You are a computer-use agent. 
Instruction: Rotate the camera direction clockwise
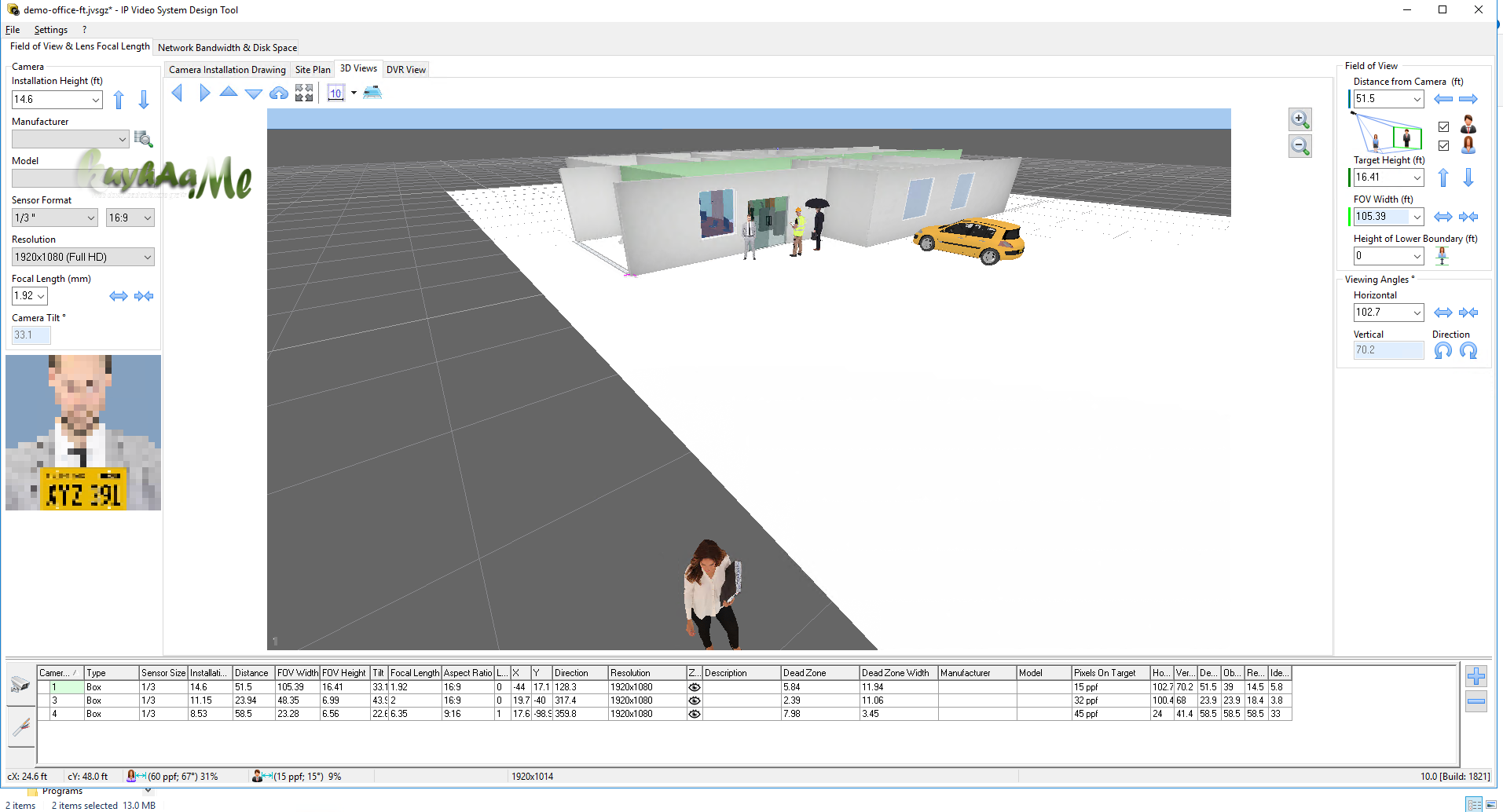(x=1468, y=351)
